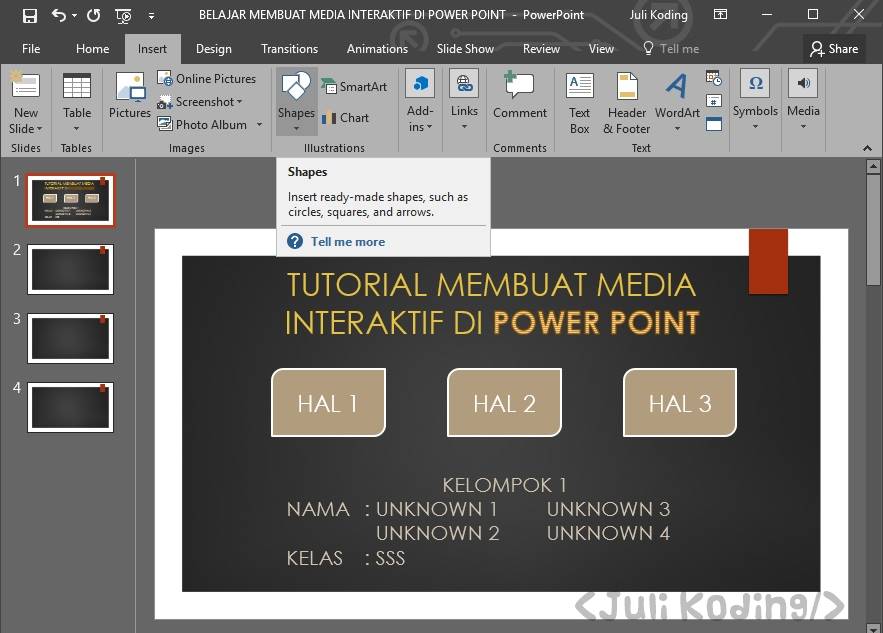The image size is (883, 633).
Task: Click the Juli Koding account name
Action: [x=658, y=15]
